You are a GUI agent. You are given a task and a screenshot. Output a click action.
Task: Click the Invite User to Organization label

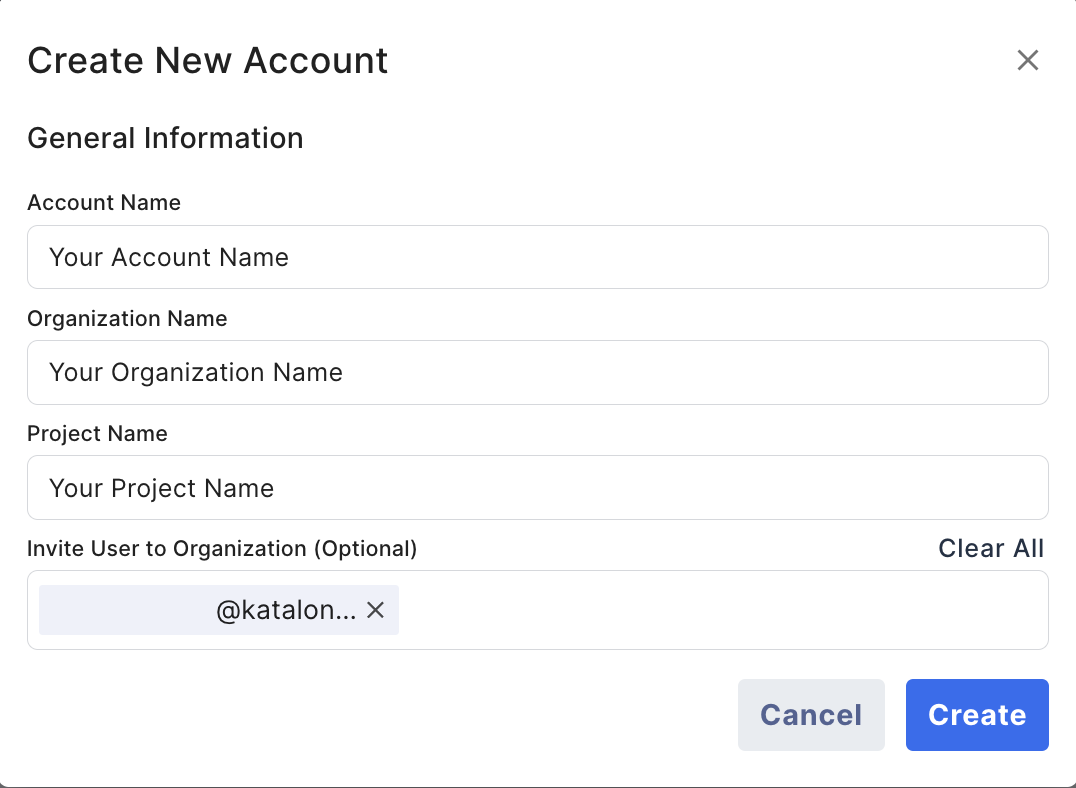(222, 549)
